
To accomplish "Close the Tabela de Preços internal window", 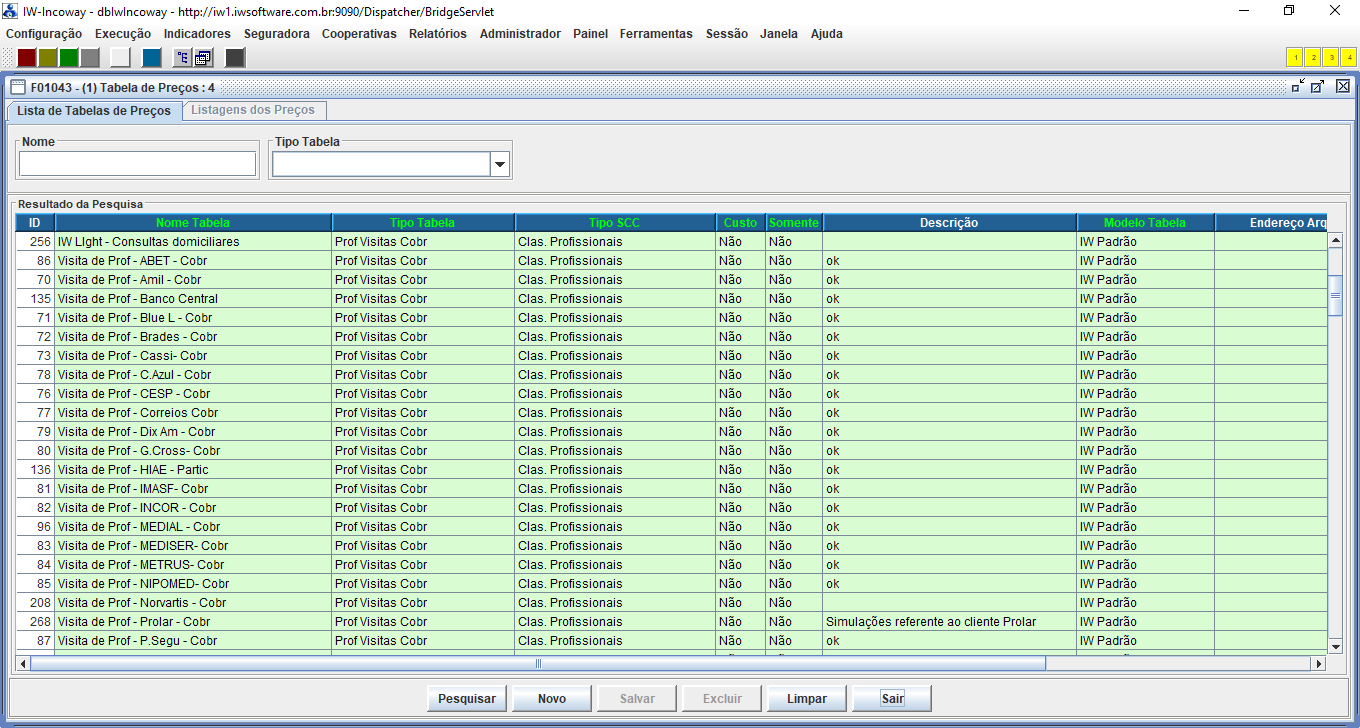I will 1342,87.
